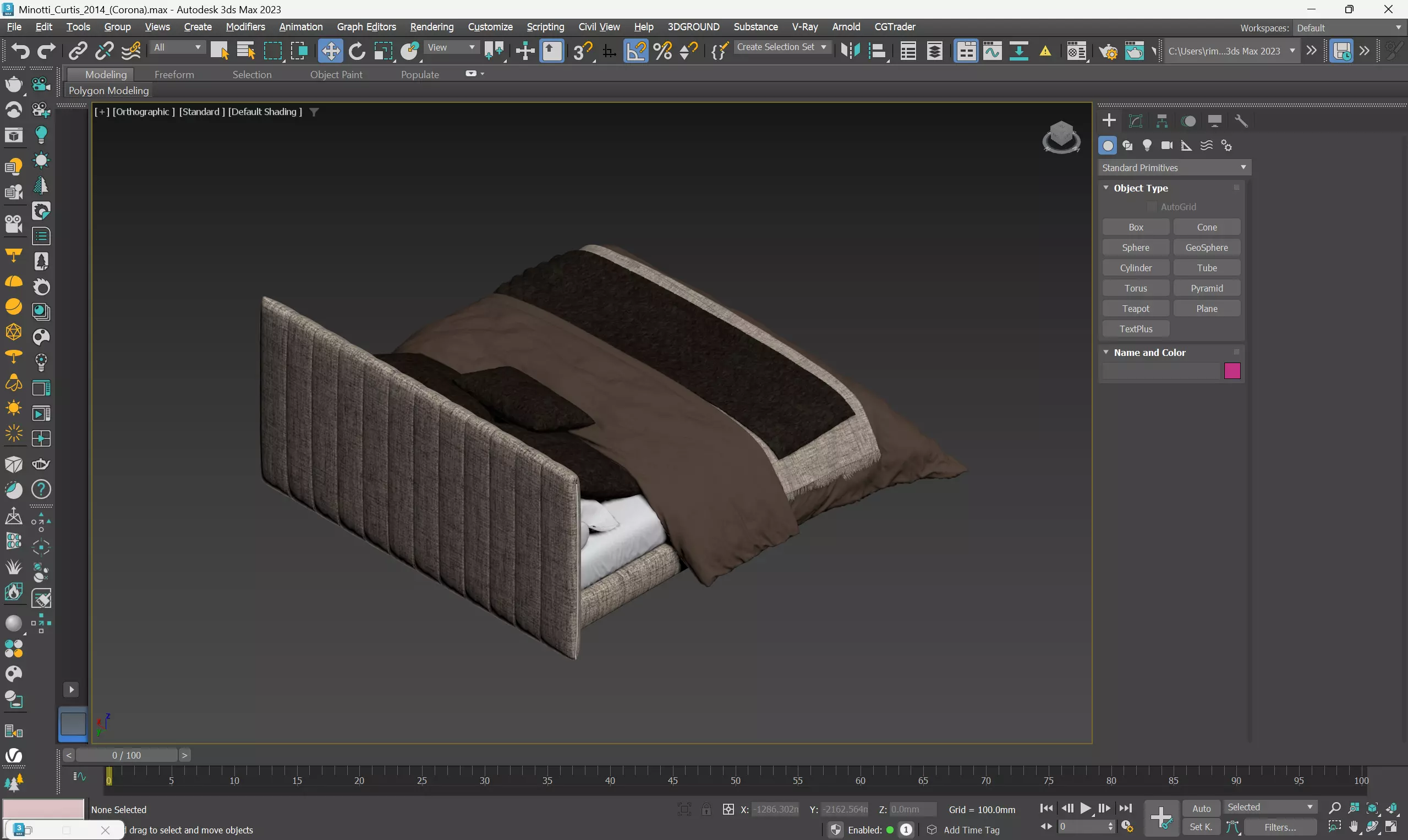Click the object name input field
Viewport: 1408px width, 840px height.
coord(1160,371)
